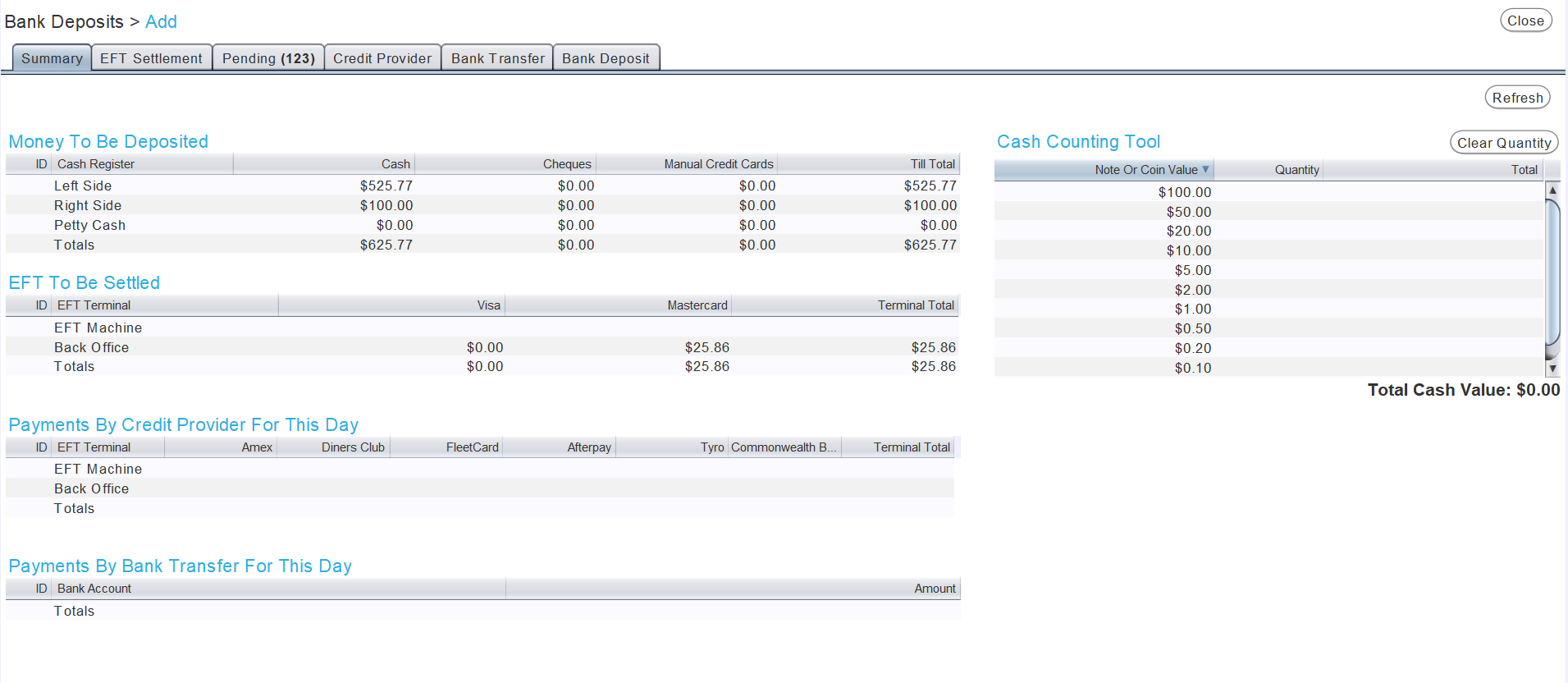Switch to the Credit Provider tab

tap(382, 58)
